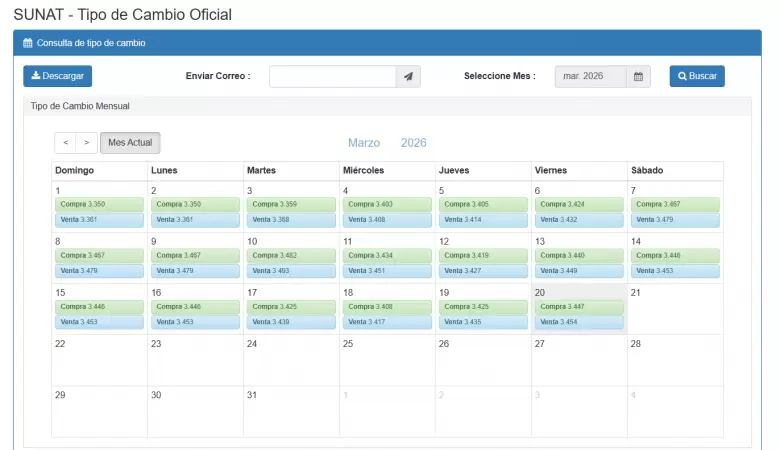The width and height of the screenshot is (780, 450).
Task: Click the Marzo 2026 calendar title
Action: 387,143
